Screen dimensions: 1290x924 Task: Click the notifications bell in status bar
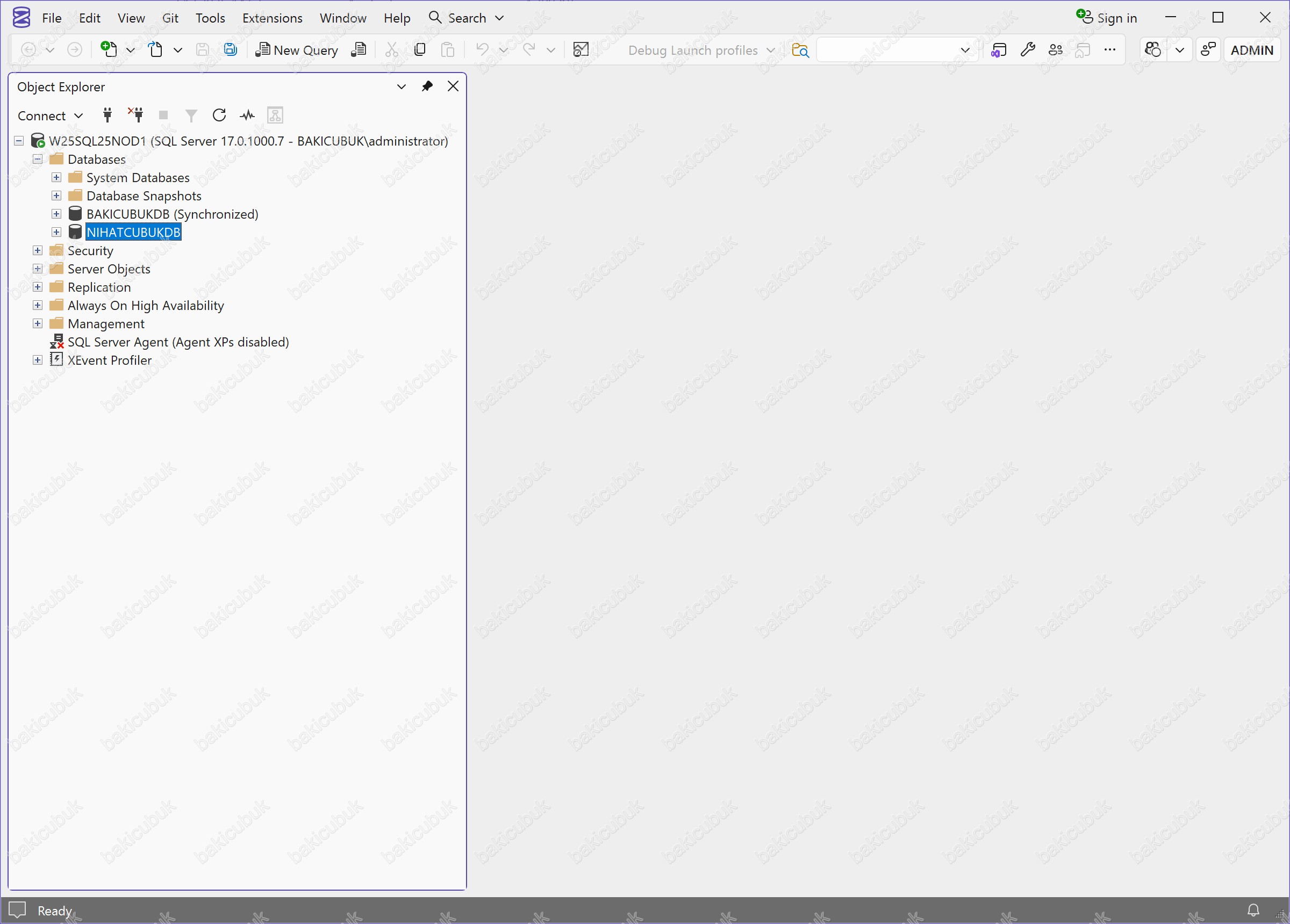click(x=1253, y=910)
